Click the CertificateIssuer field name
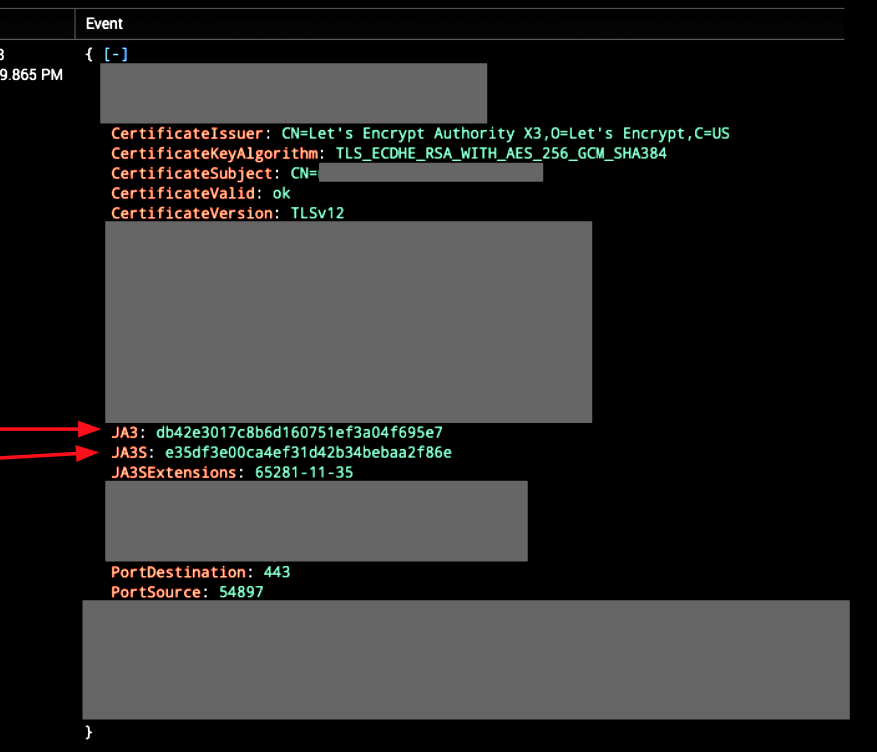 tap(186, 133)
